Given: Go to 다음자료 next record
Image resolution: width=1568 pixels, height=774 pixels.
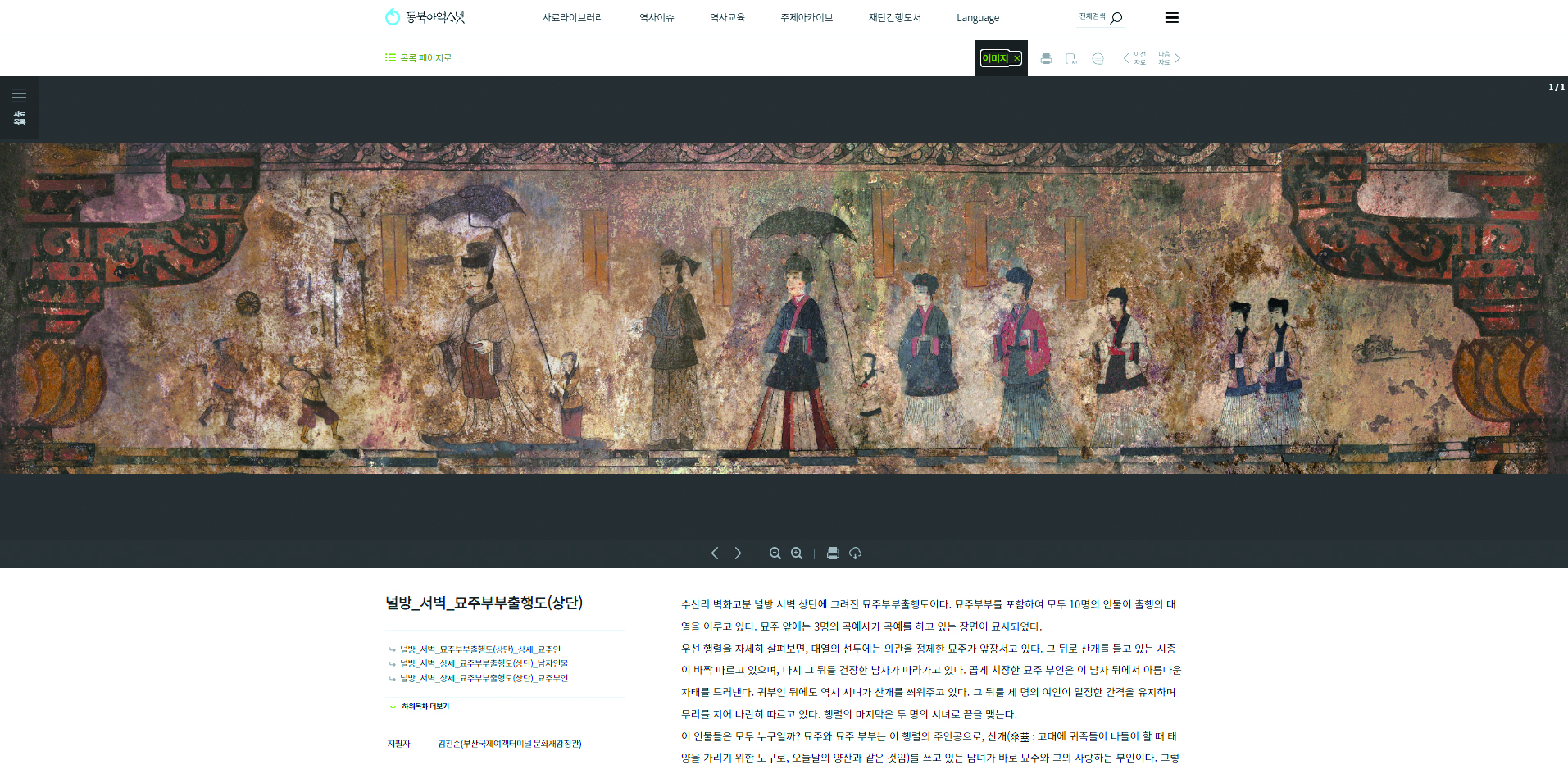Looking at the screenshot, I should (x=1170, y=58).
